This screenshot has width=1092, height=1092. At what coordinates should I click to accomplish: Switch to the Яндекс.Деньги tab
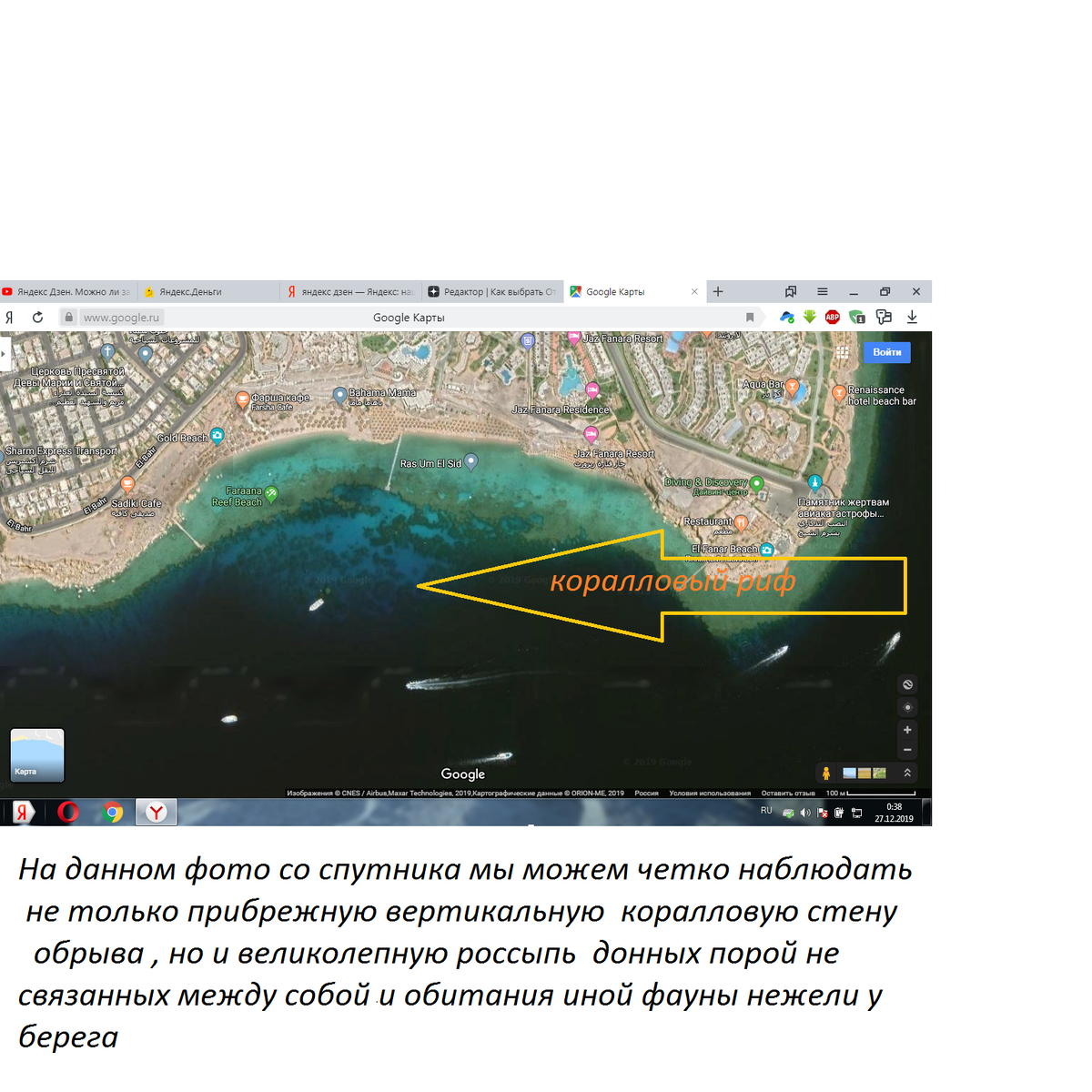[209, 292]
